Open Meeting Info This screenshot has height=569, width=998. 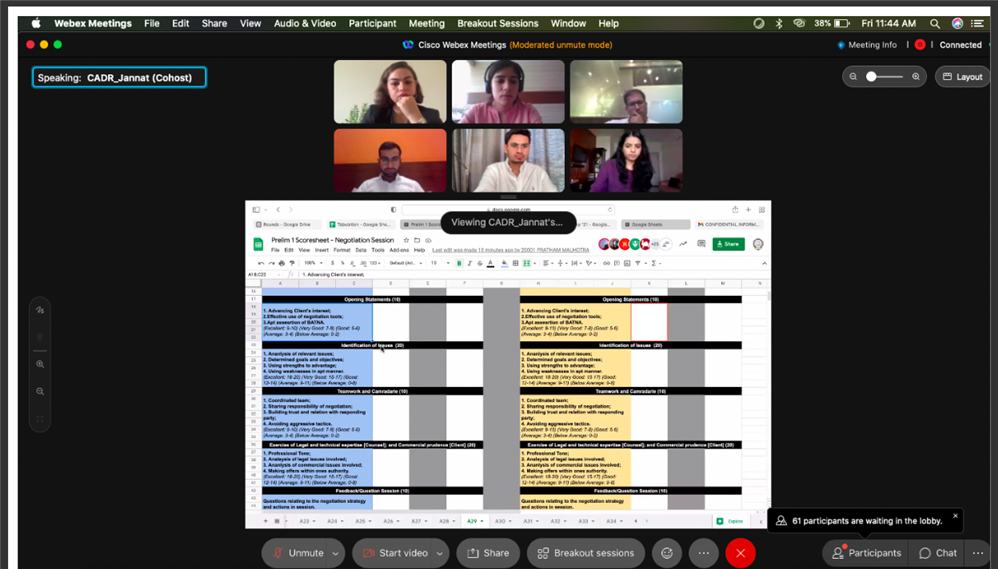click(867, 45)
